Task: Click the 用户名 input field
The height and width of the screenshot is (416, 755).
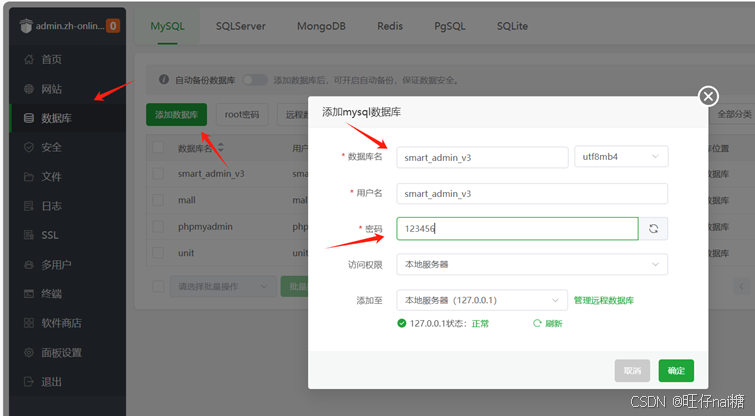Action: coord(532,194)
